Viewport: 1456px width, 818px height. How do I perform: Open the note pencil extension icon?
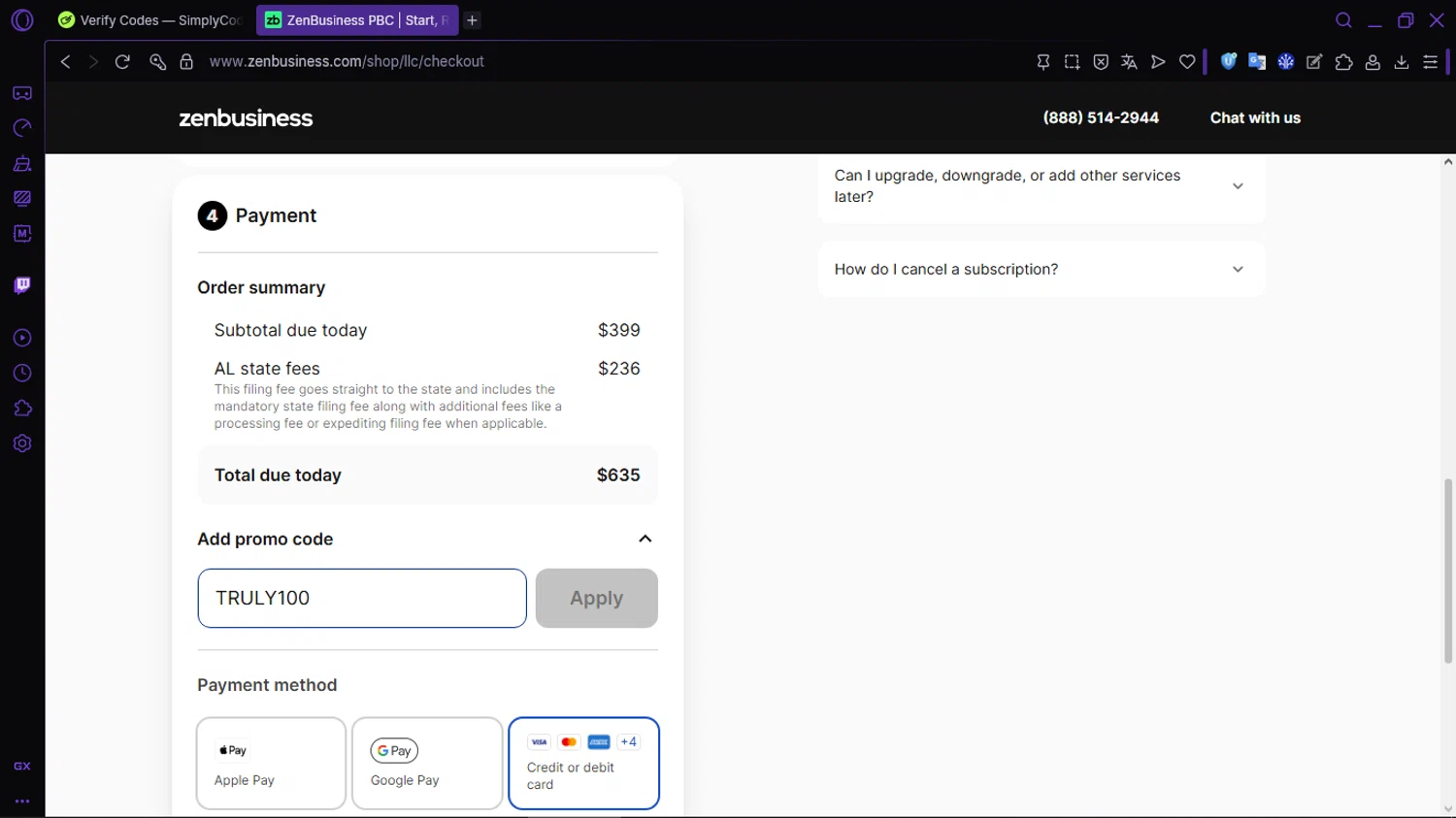pyautogui.click(x=1314, y=61)
